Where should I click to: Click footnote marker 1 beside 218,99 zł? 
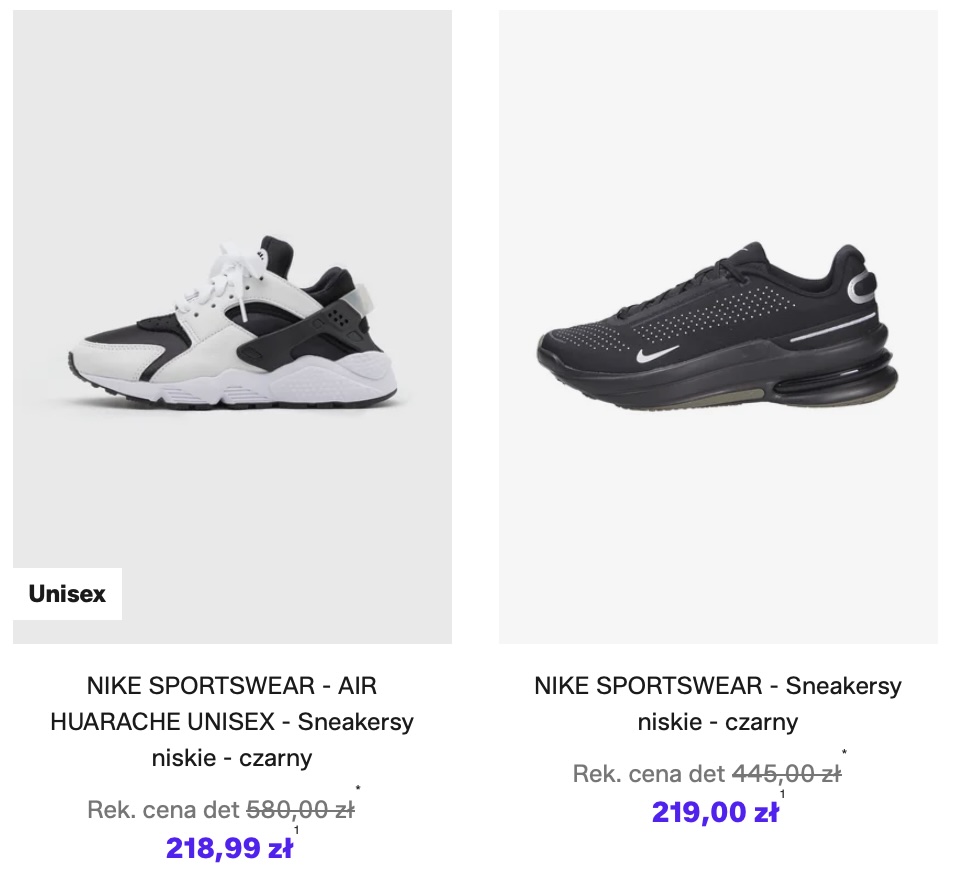point(297,830)
